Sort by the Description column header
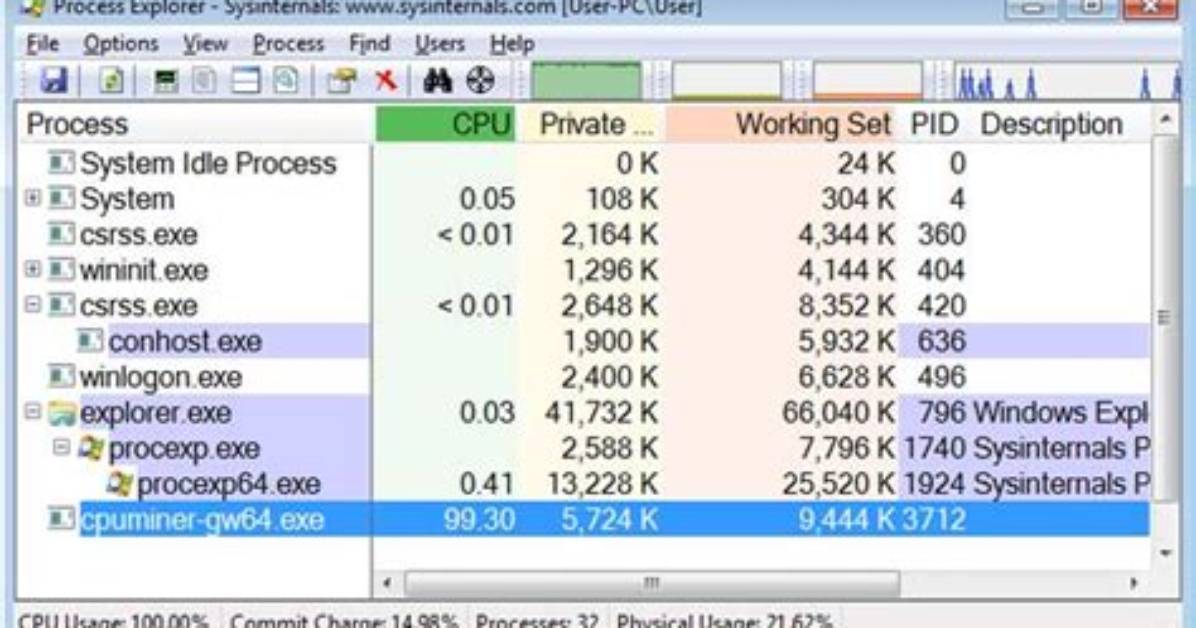 tap(1062, 124)
